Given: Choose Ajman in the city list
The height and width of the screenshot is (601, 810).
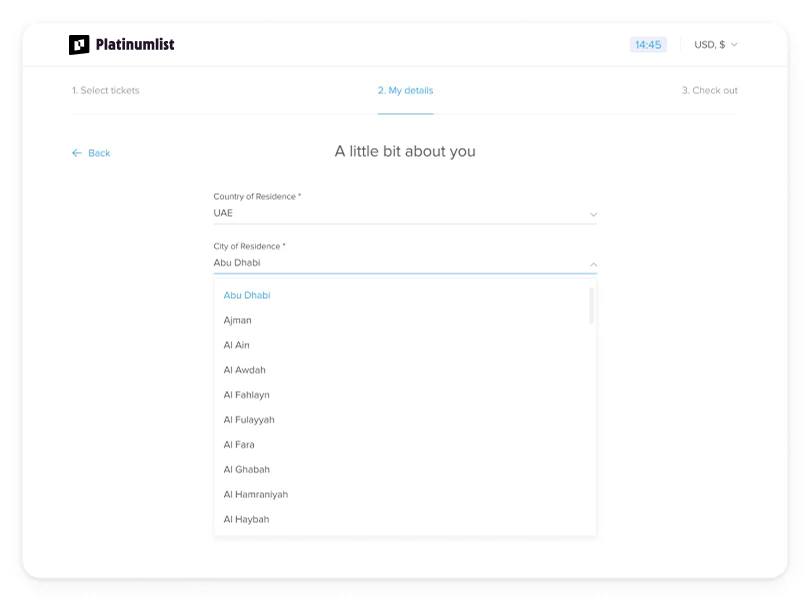Looking at the screenshot, I should (238, 321).
